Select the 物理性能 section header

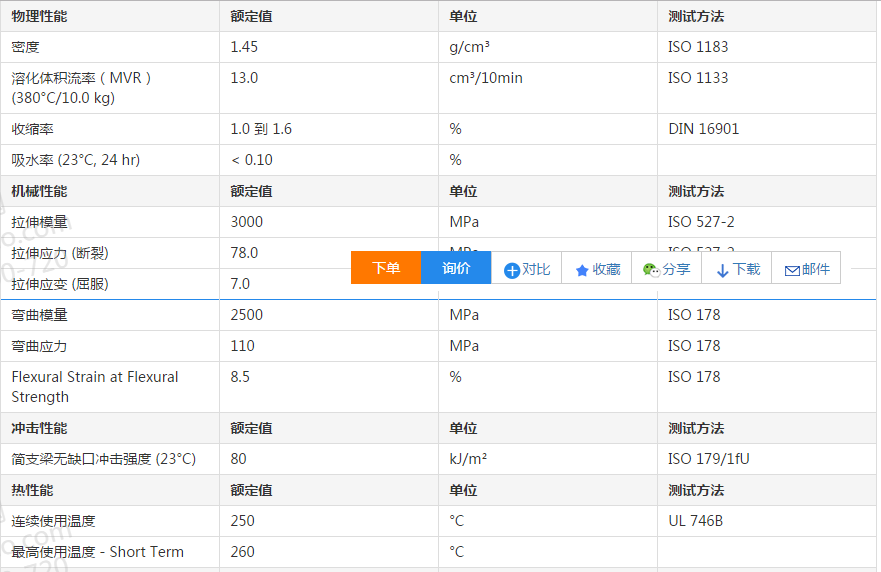click(x=39, y=17)
